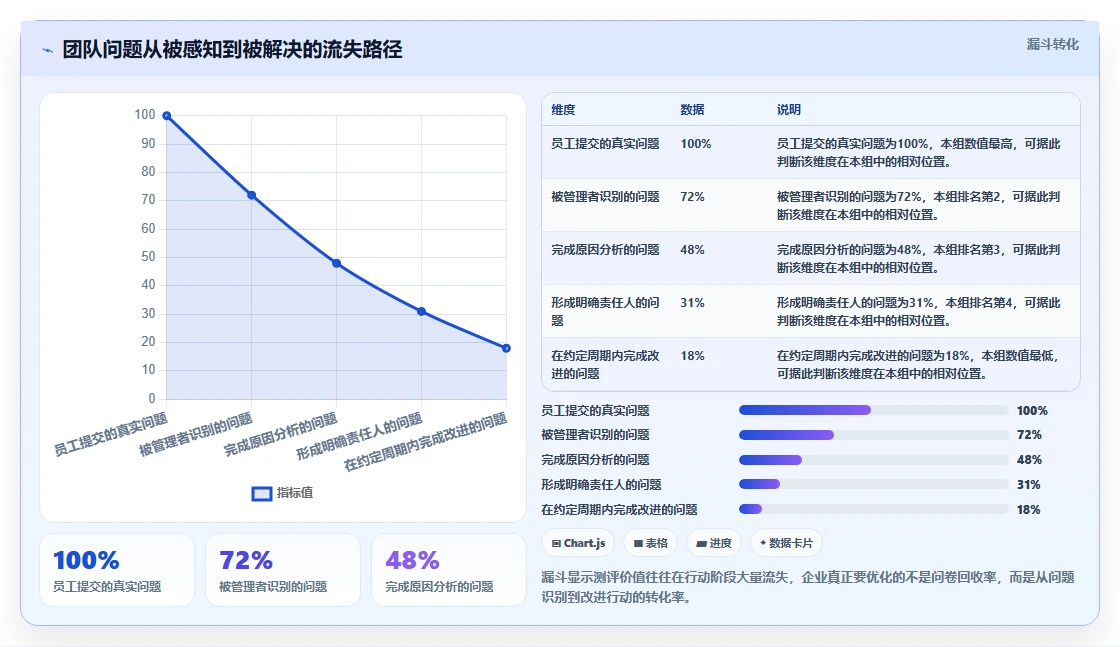Click the 数据卡片 sparkle icon
This screenshot has width=1120, height=647.
(x=763, y=543)
